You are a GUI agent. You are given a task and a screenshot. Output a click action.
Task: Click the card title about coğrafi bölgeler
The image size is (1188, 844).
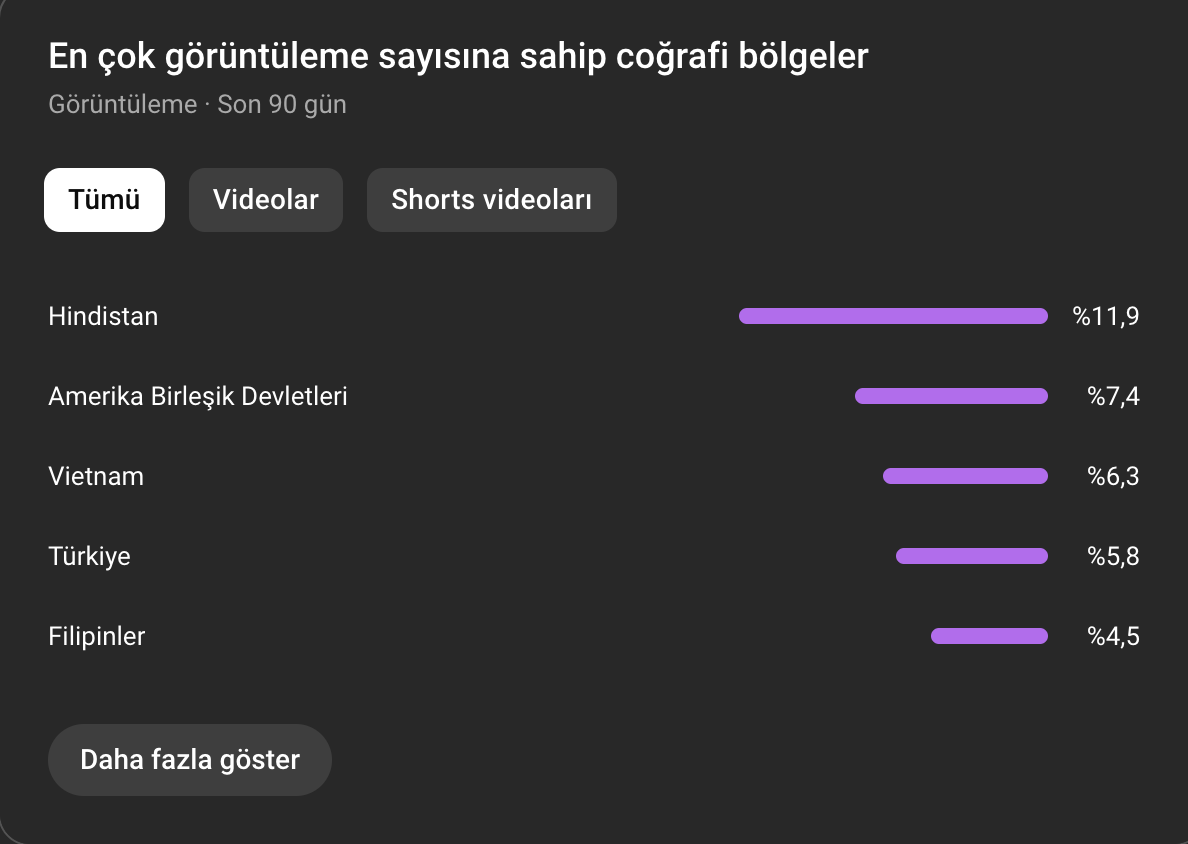point(458,57)
